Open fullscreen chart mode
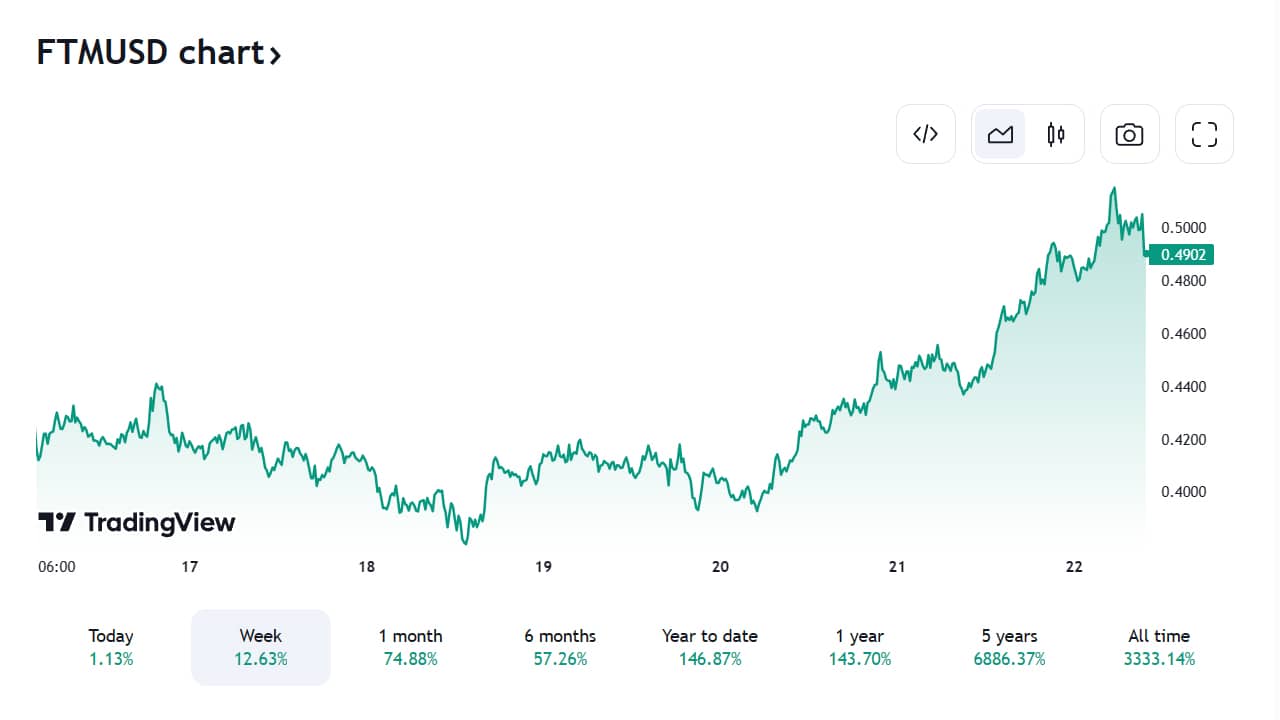 (1204, 134)
